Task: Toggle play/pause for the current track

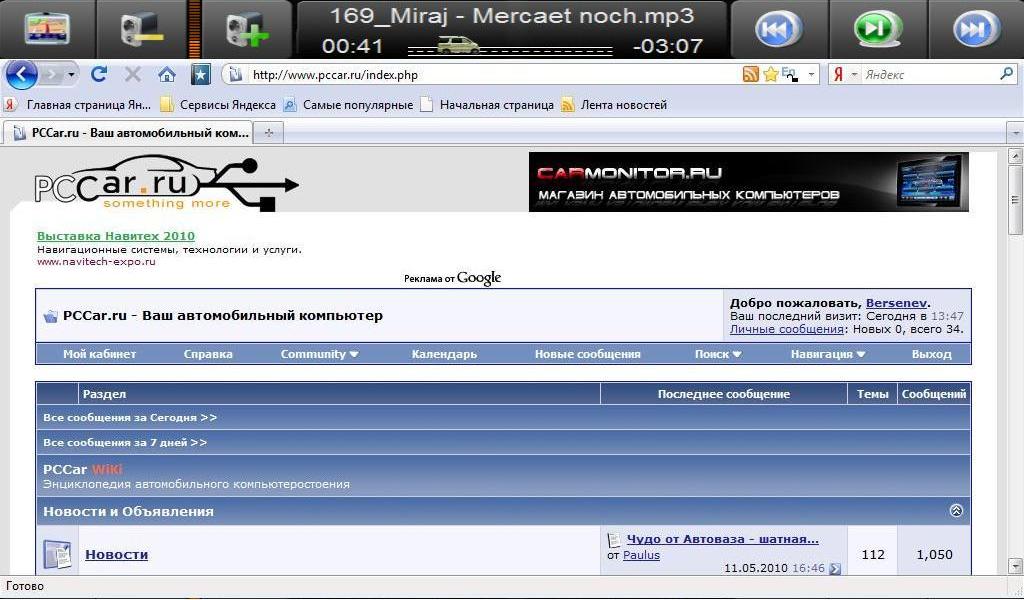Action: tap(876, 29)
